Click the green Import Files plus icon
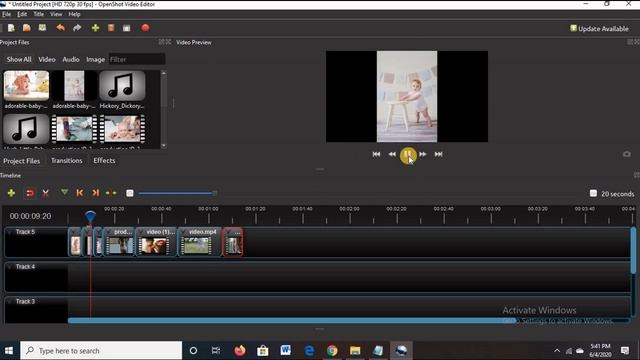 tap(96, 28)
